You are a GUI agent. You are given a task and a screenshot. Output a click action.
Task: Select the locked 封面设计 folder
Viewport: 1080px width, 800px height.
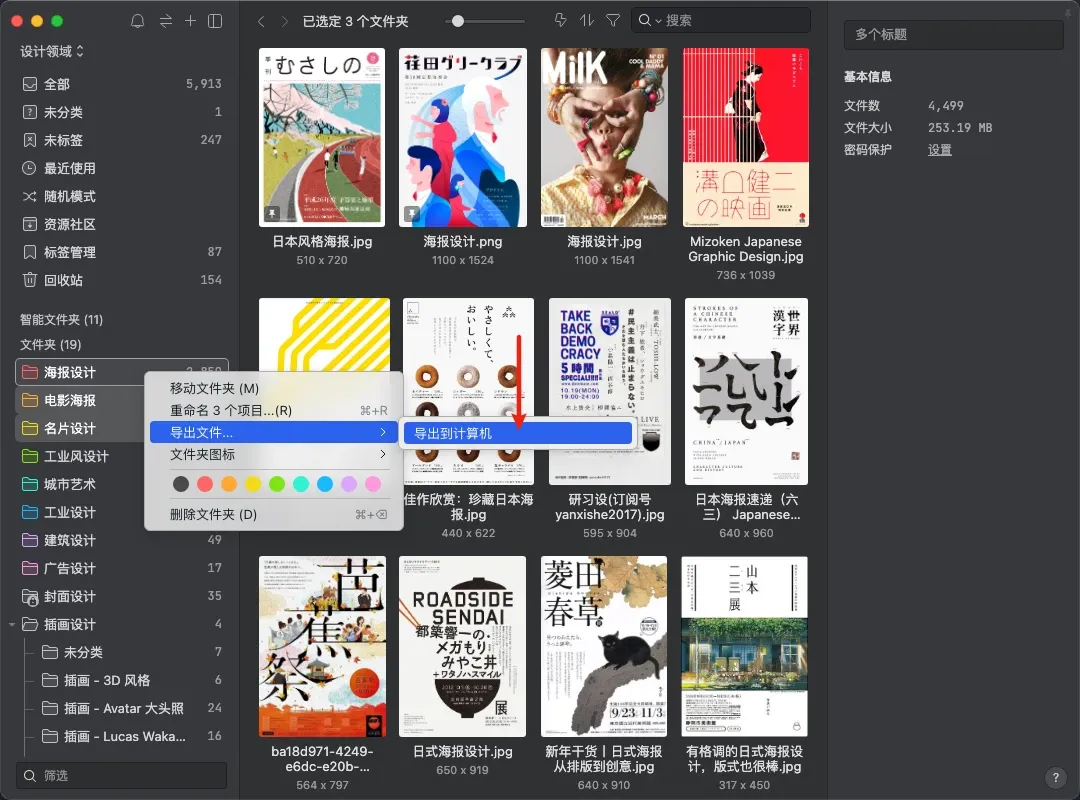(122, 596)
